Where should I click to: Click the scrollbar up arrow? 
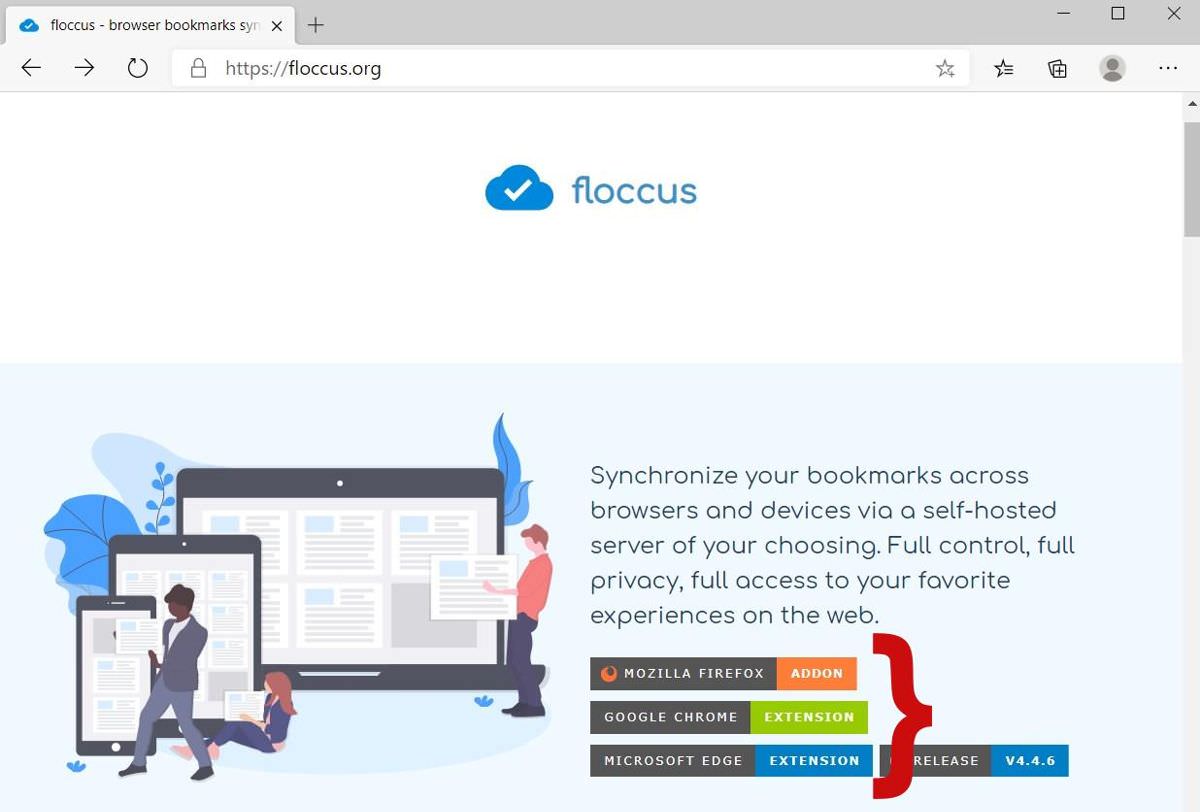tap(1191, 103)
